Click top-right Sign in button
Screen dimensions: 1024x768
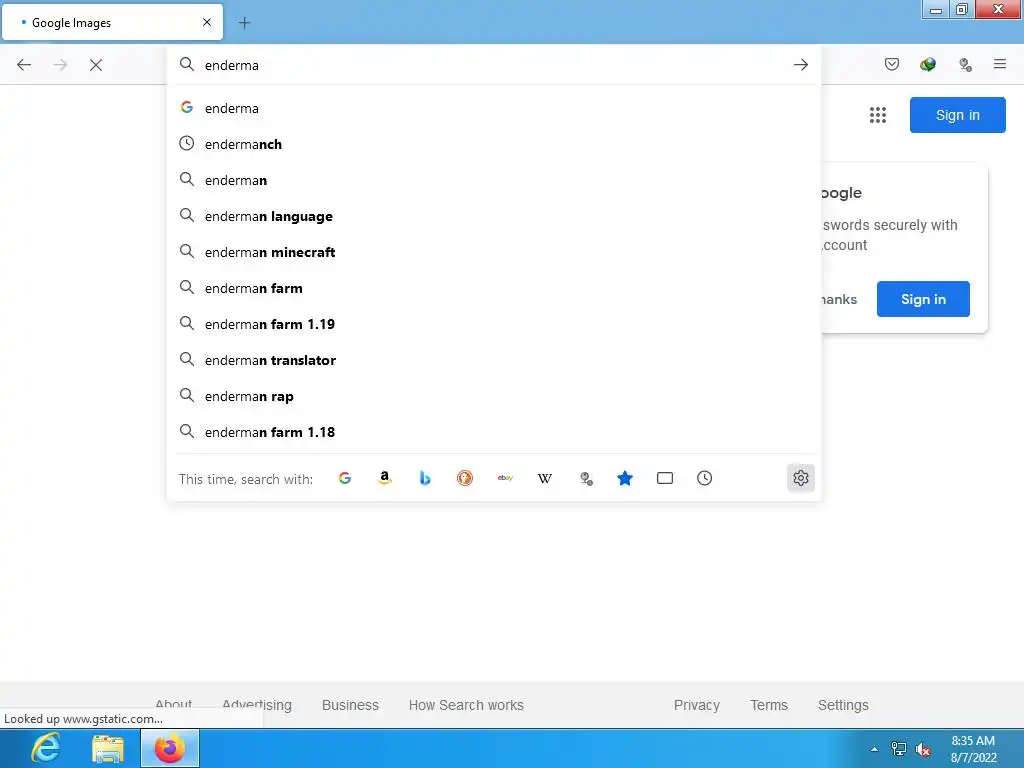click(957, 115)
